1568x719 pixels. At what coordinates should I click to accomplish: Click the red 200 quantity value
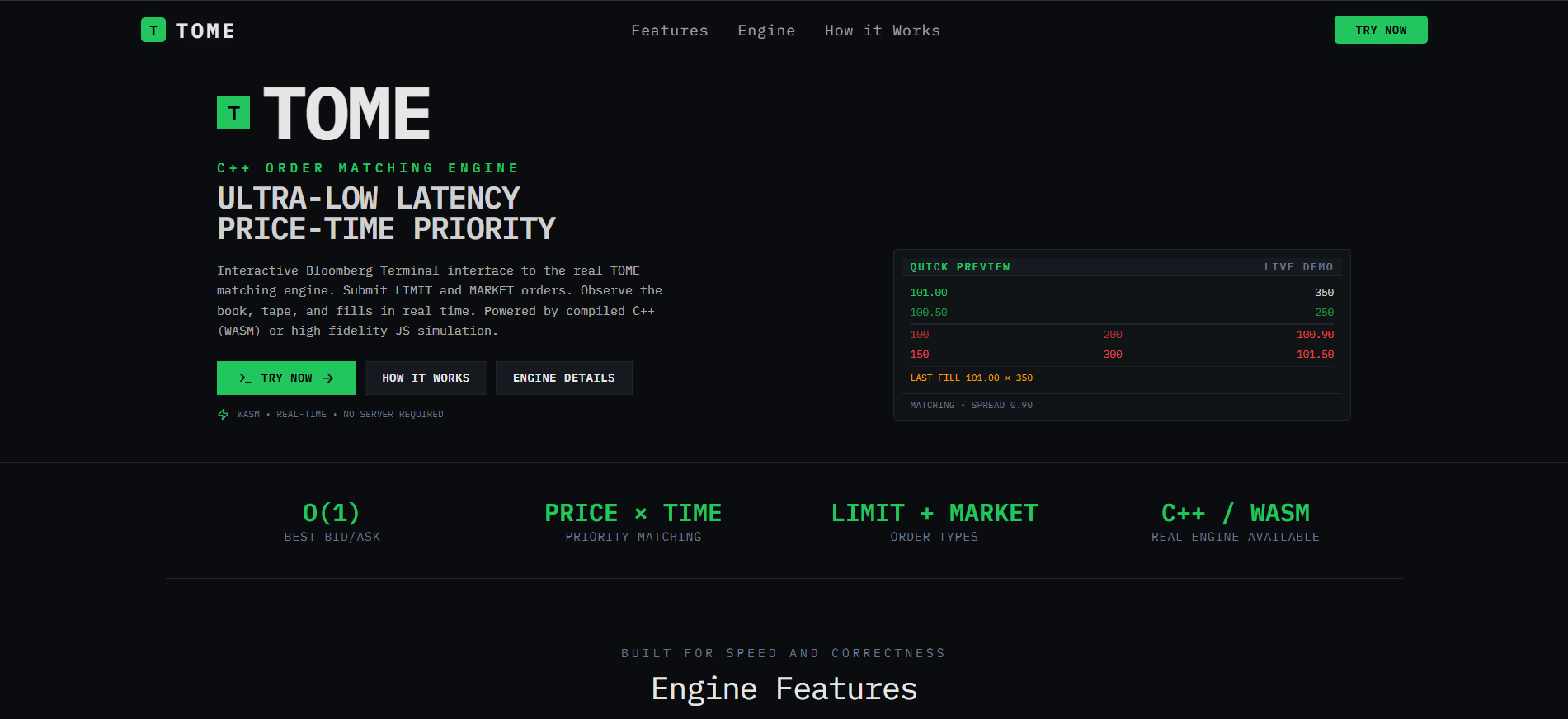tap(1113, 335)
